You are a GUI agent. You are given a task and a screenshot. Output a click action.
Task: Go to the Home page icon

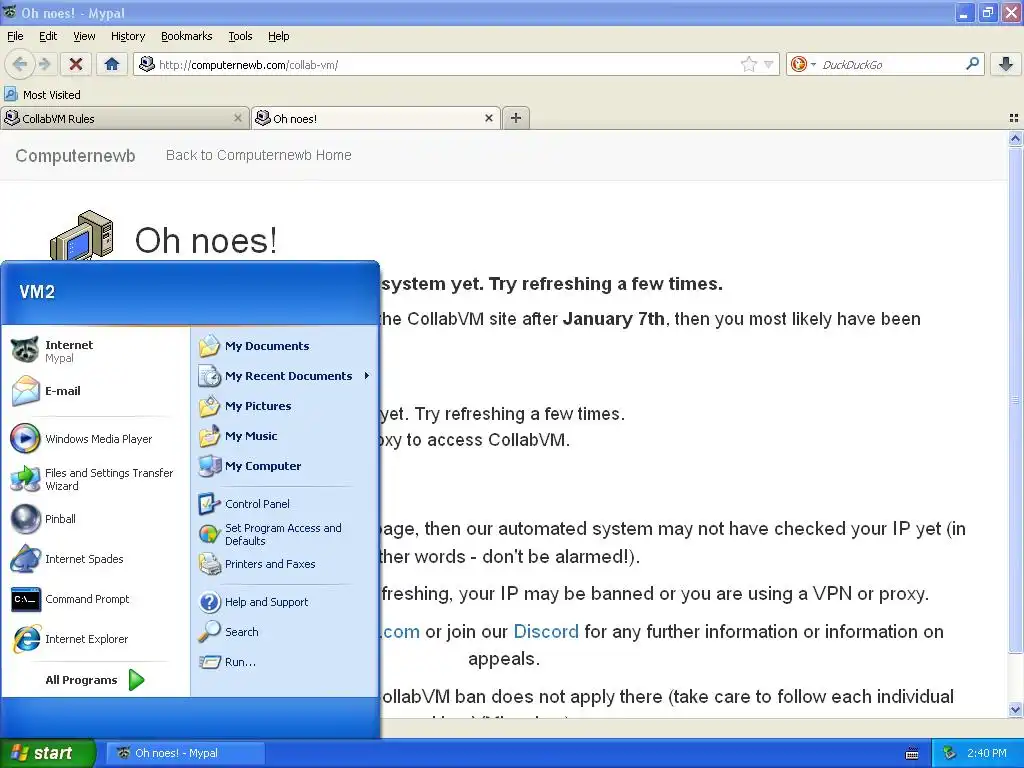tap(112, 64)
